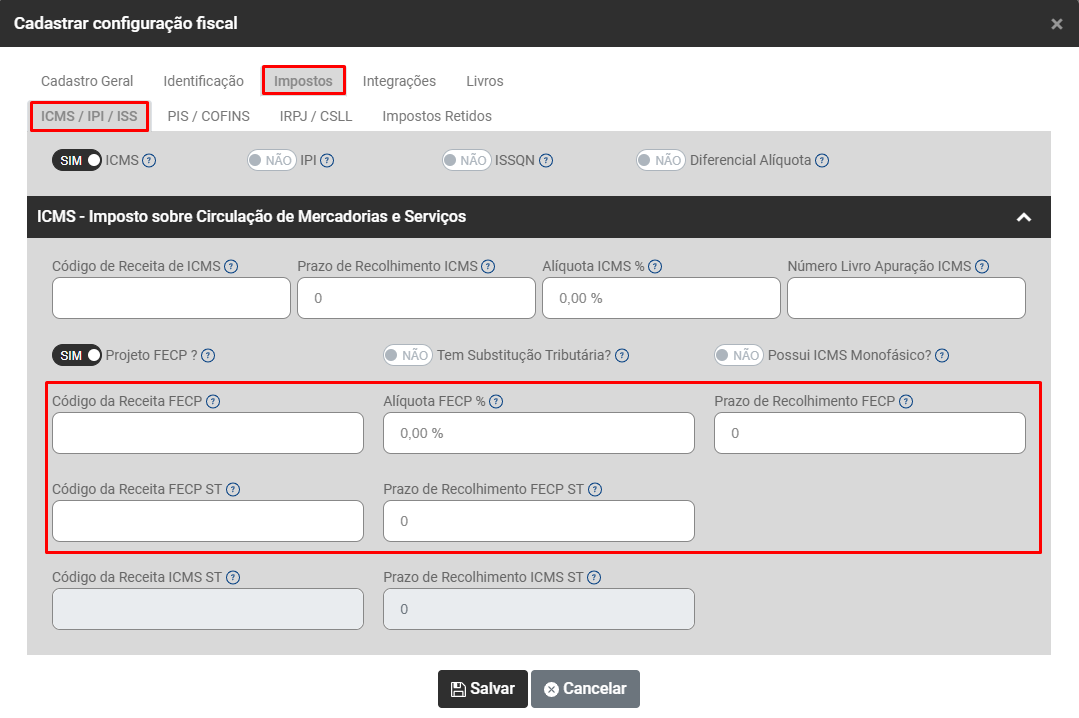Show help for Tem Substitução Tributária
The image size is (1079, 718).
622,355
